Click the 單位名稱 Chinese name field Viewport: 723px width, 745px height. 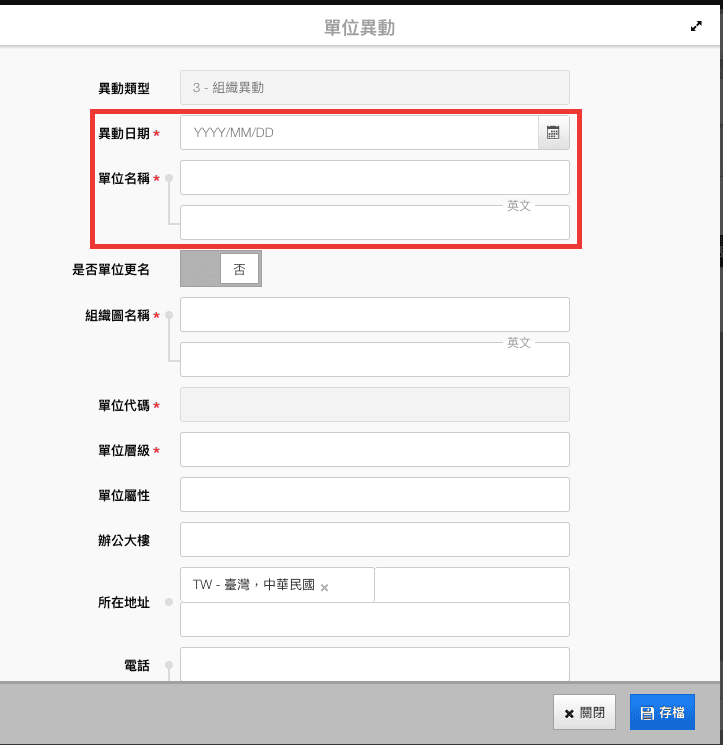[x=374, y=177]
